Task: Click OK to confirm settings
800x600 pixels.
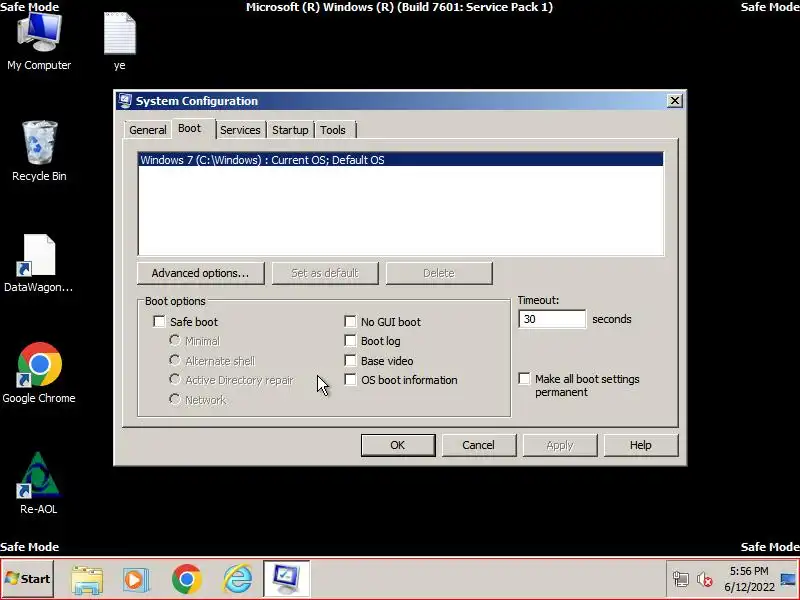Action: [398, 445]
